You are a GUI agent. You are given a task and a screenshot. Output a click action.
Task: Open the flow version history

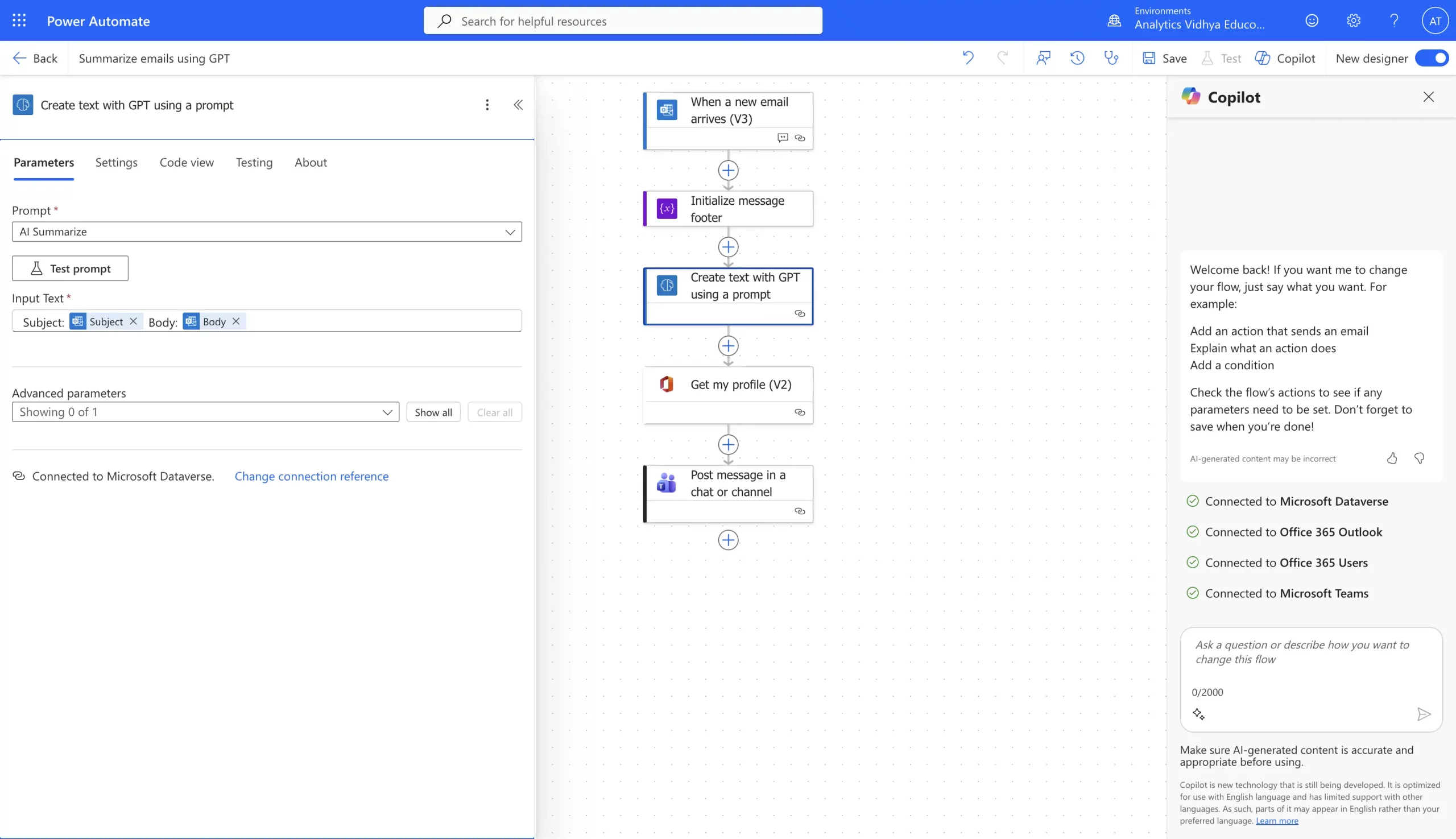[x=1076, y=57]
